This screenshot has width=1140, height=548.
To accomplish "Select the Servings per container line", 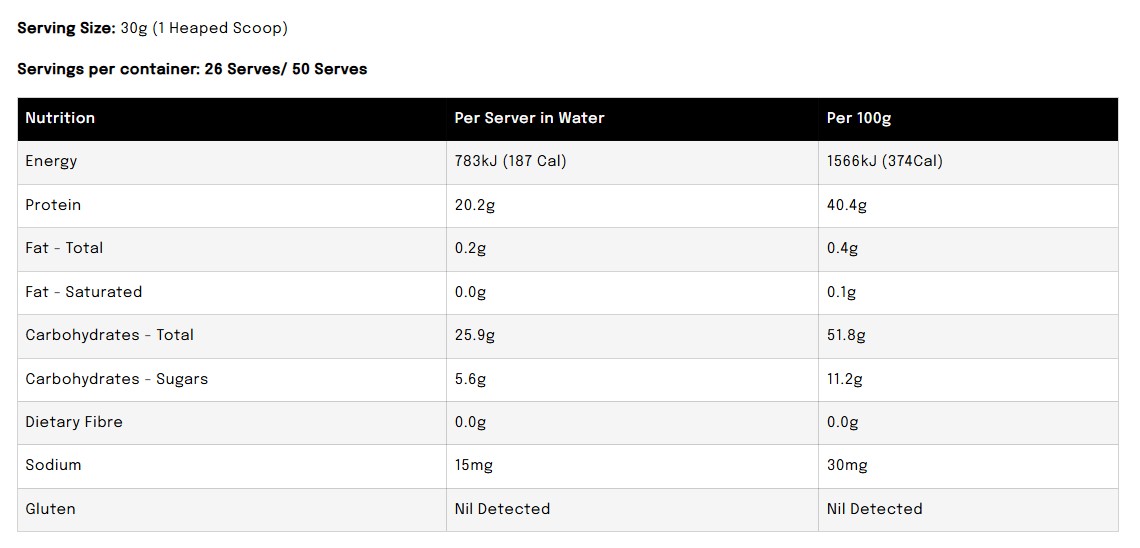I will point(192,70).
